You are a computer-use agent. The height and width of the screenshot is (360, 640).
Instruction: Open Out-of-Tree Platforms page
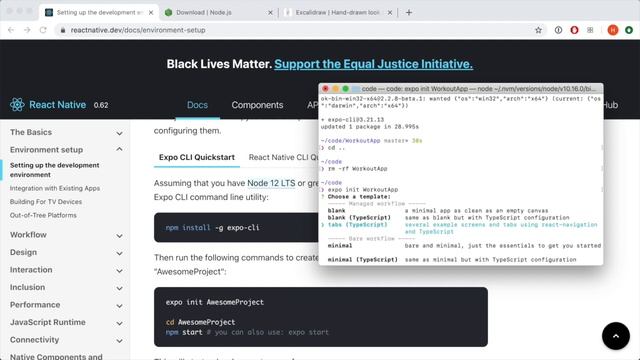(x=43, y=215)
